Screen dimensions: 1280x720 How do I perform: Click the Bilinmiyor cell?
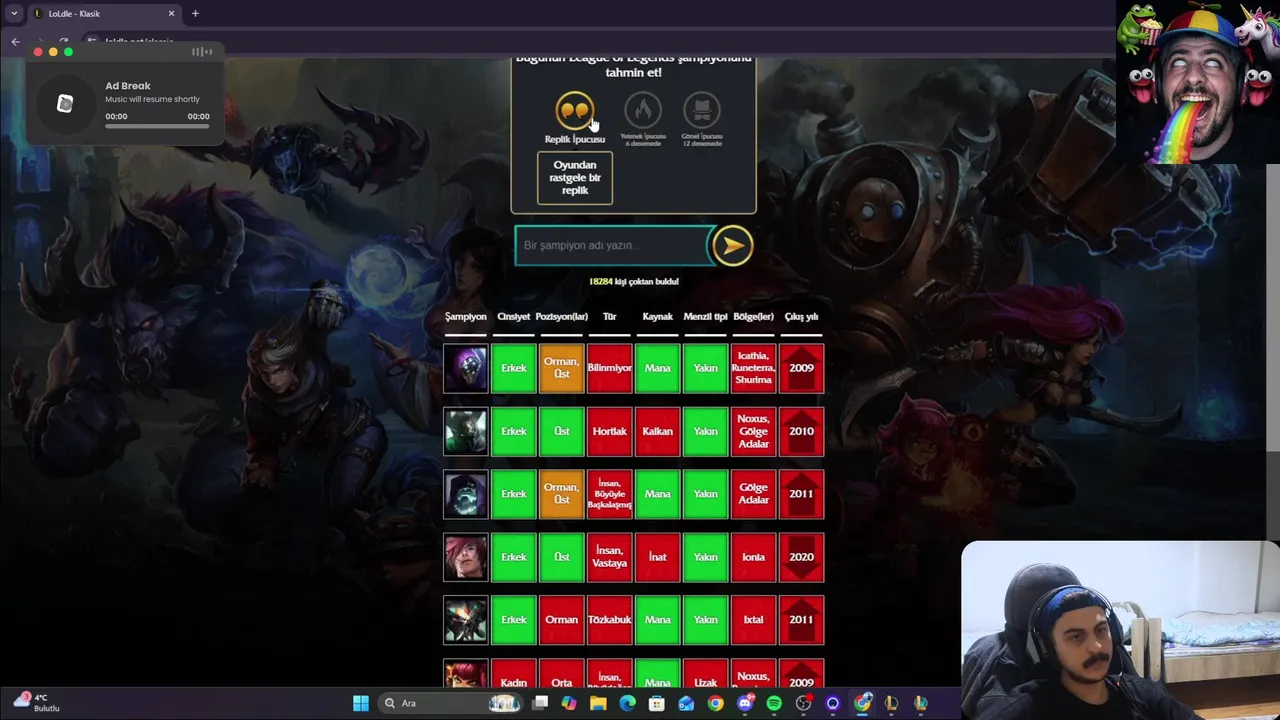(610, 368)
